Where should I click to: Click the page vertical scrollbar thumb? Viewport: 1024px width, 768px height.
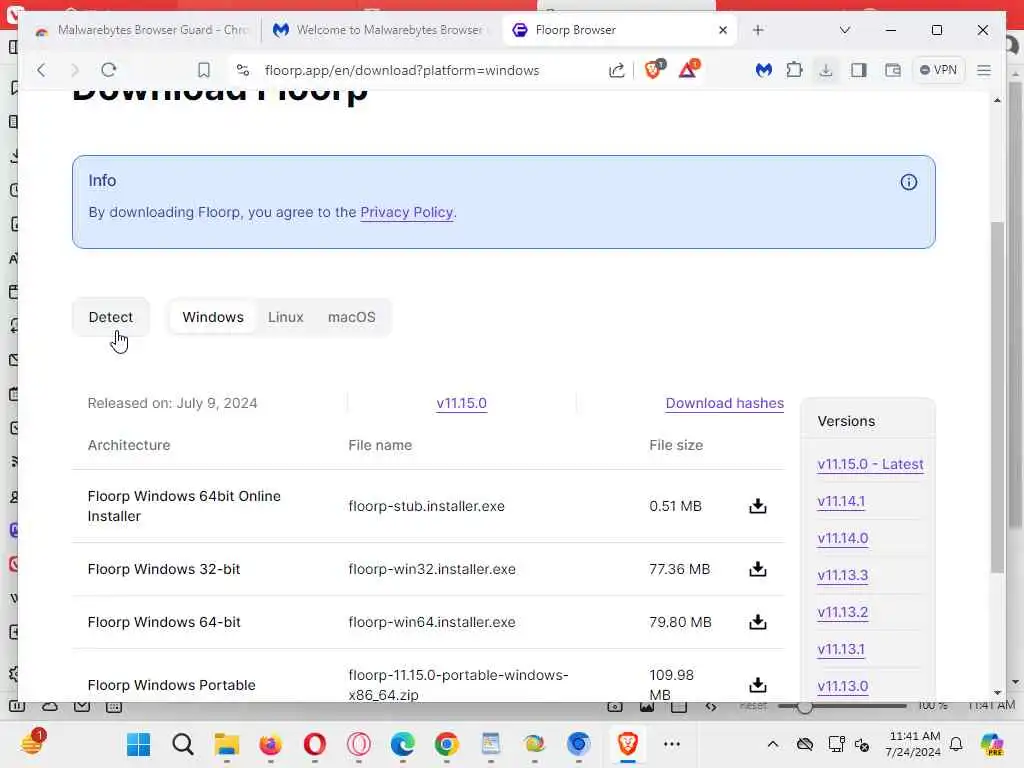997,397
